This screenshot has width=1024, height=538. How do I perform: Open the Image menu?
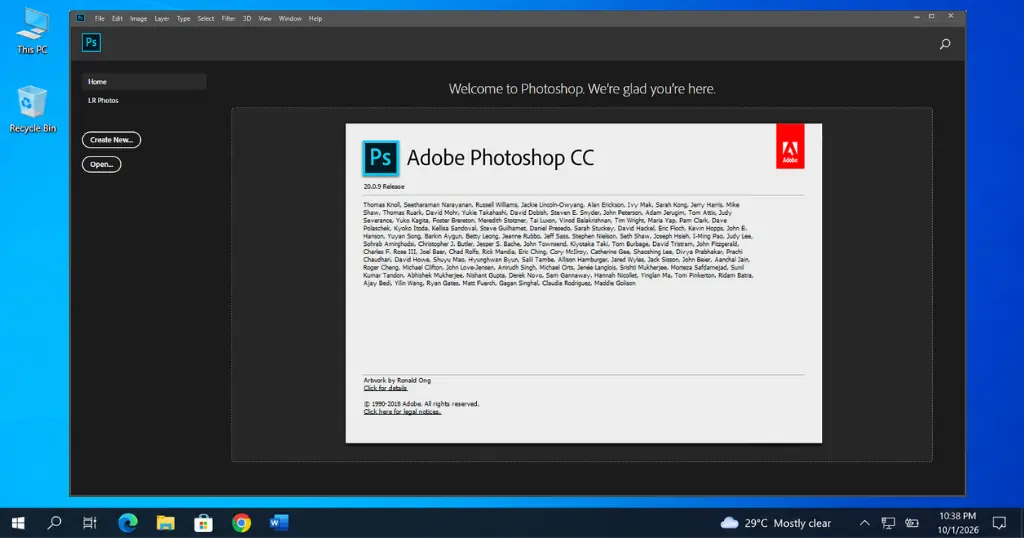[x=138, y=18]
